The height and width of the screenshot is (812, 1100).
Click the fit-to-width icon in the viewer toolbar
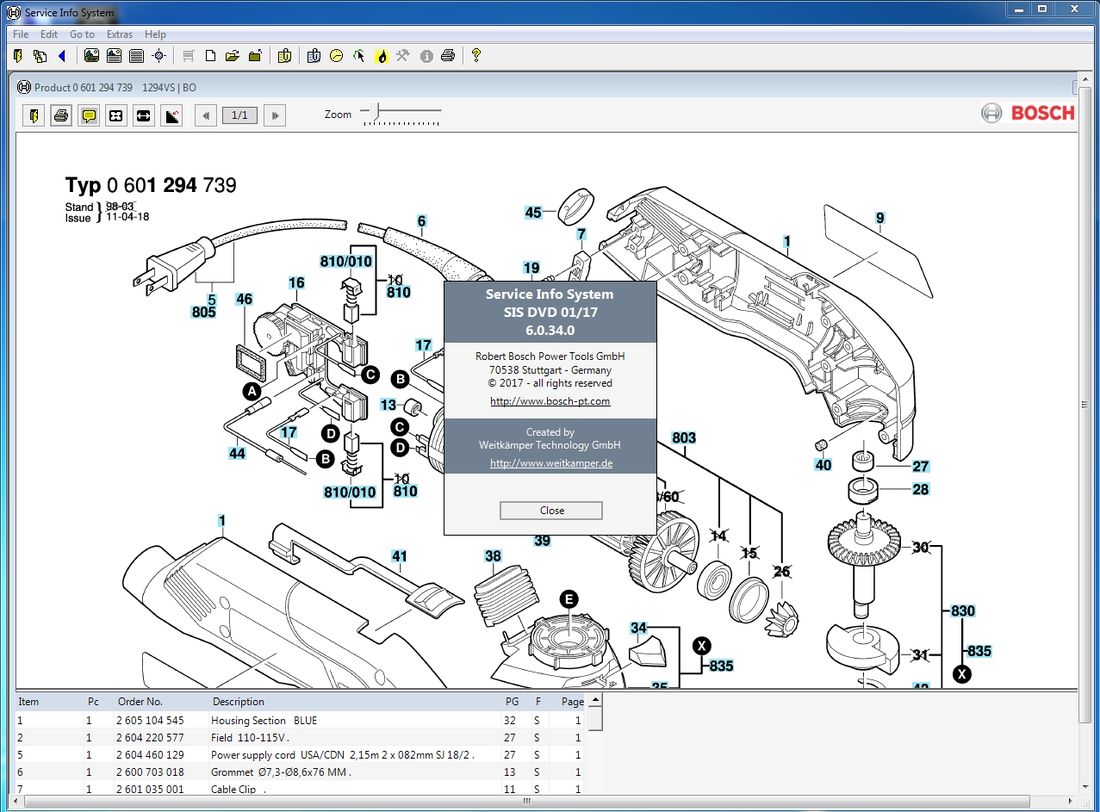(143, 116)
